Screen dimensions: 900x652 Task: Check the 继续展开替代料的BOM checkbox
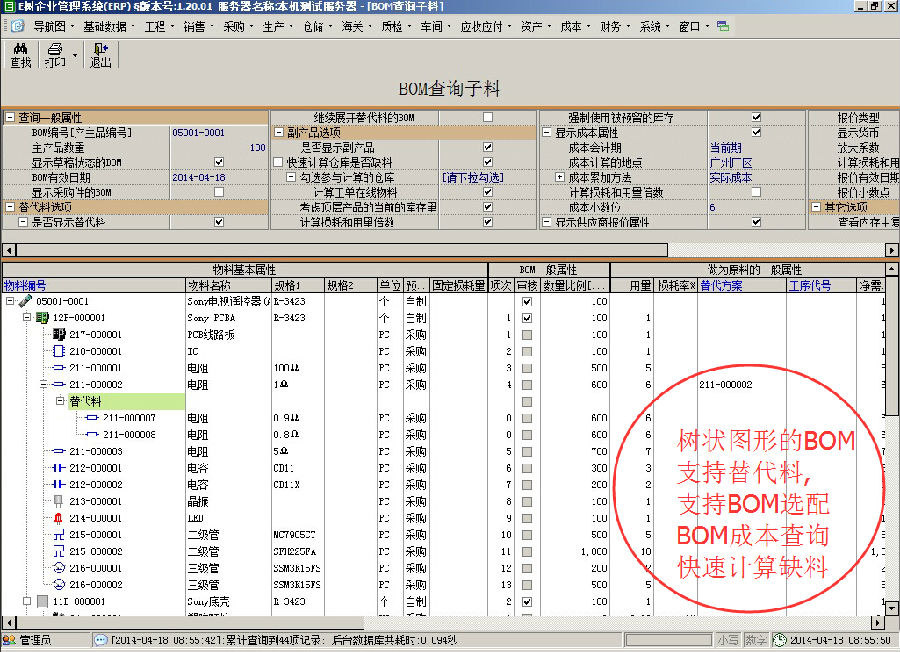pos(487,117)
